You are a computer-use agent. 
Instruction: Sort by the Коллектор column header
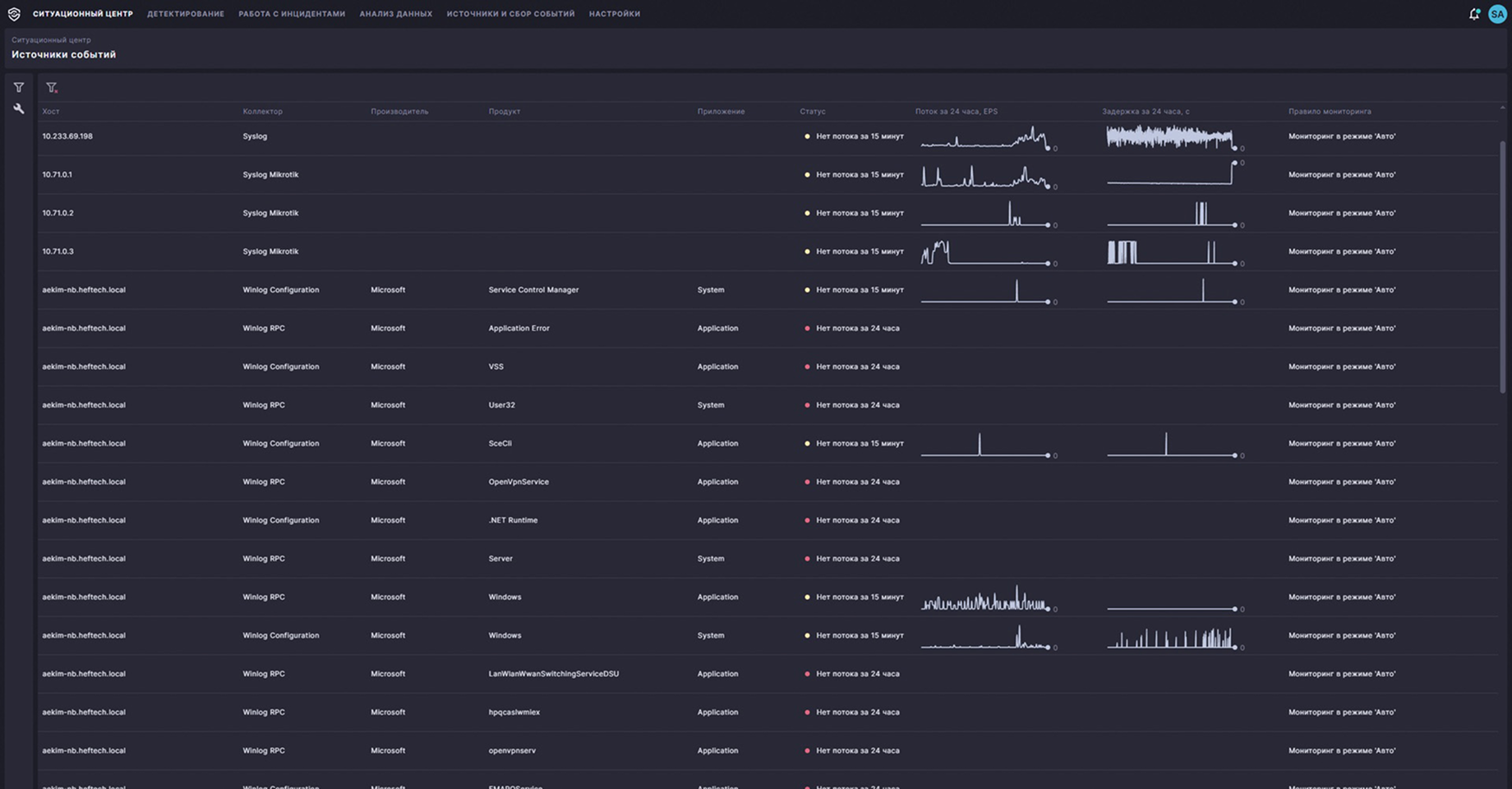pos(262,111)
